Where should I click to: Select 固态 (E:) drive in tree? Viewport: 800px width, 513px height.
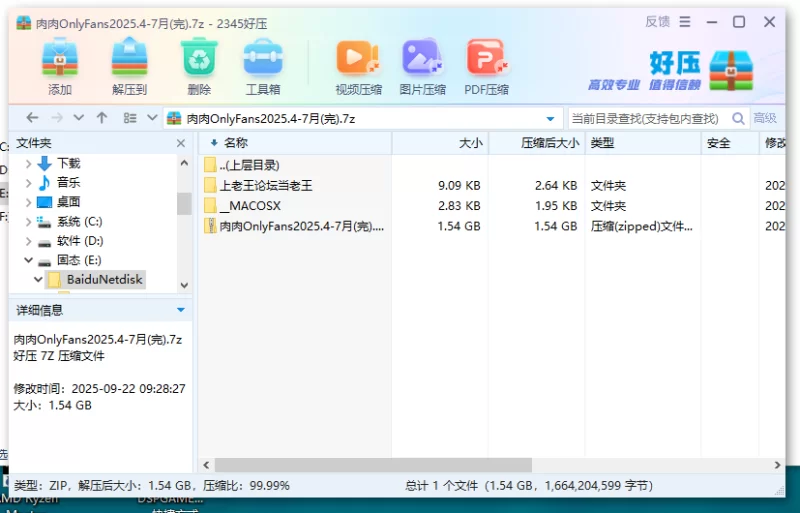(x=79, y=260)
